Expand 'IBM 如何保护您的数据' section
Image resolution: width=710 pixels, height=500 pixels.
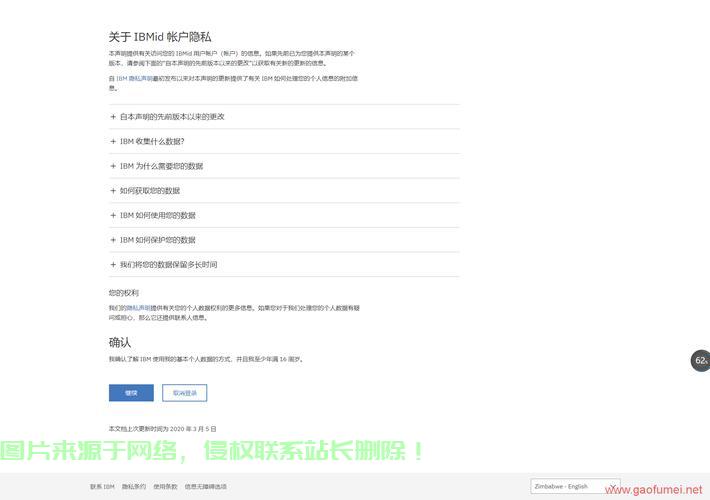284,240
